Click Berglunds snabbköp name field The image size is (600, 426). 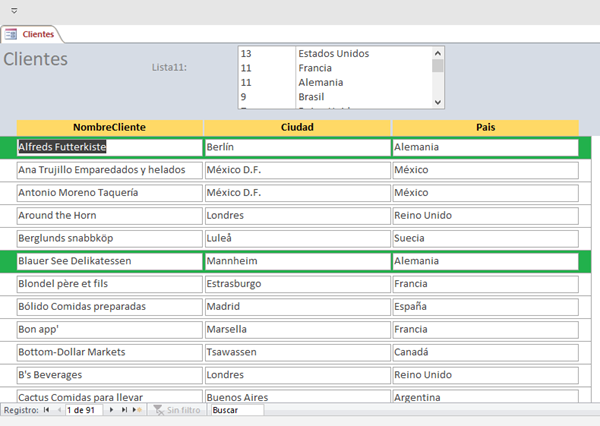tap(109, 238)
